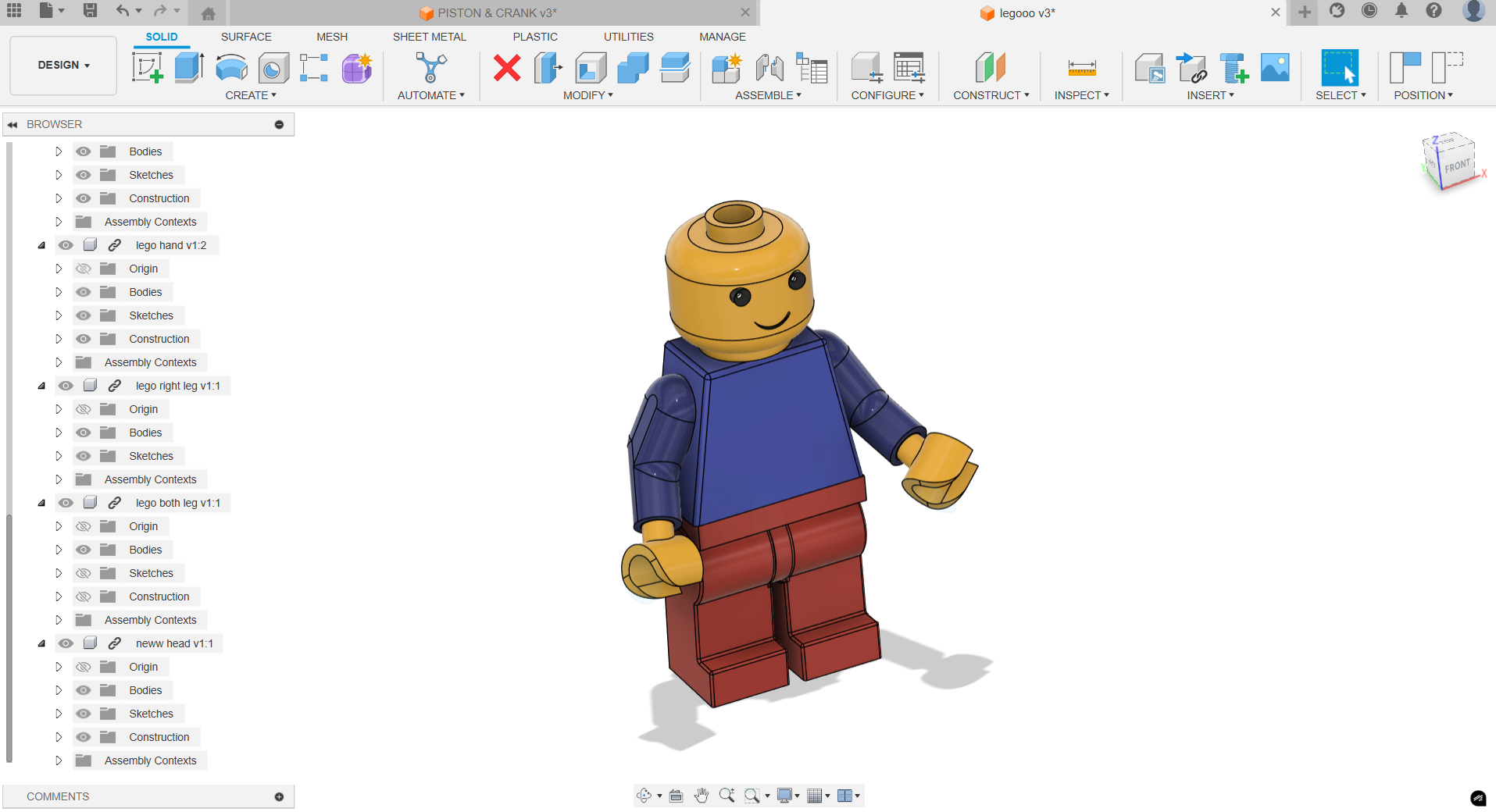Select the Offset Plane construct tool

991,68
